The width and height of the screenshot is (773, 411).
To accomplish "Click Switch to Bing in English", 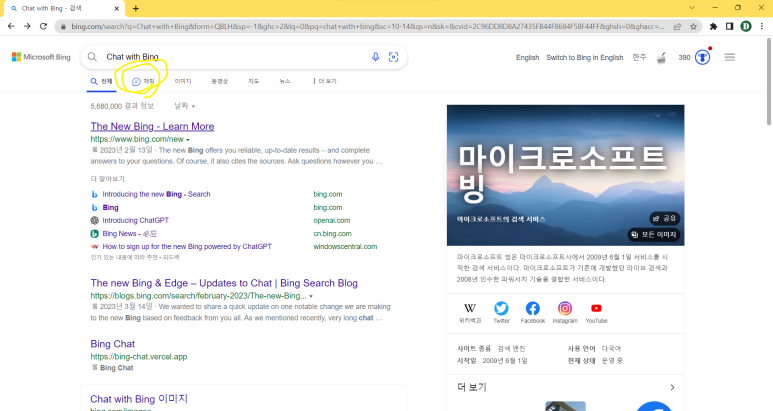I will [x=585, y=58].
